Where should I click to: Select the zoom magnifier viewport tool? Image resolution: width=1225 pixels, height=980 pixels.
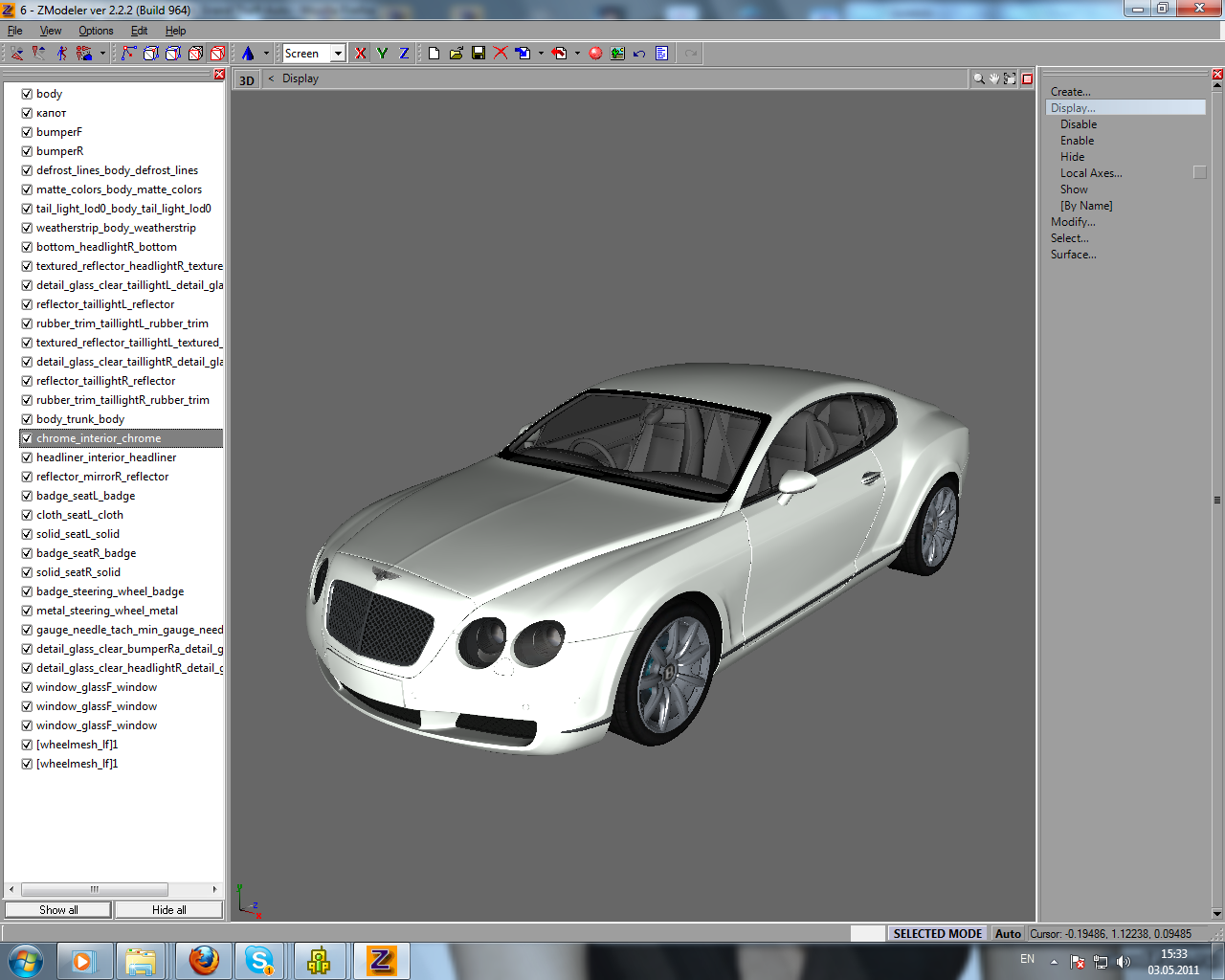coord(979,78)
